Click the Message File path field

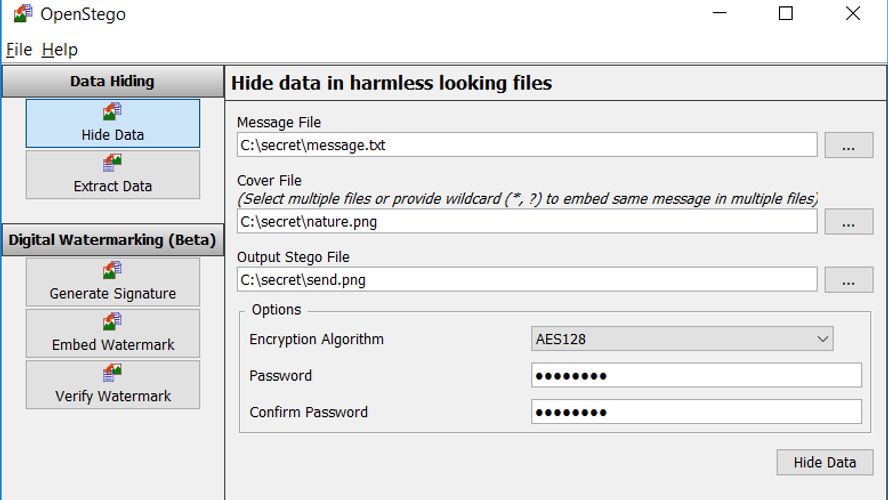(x=526, y=145)
